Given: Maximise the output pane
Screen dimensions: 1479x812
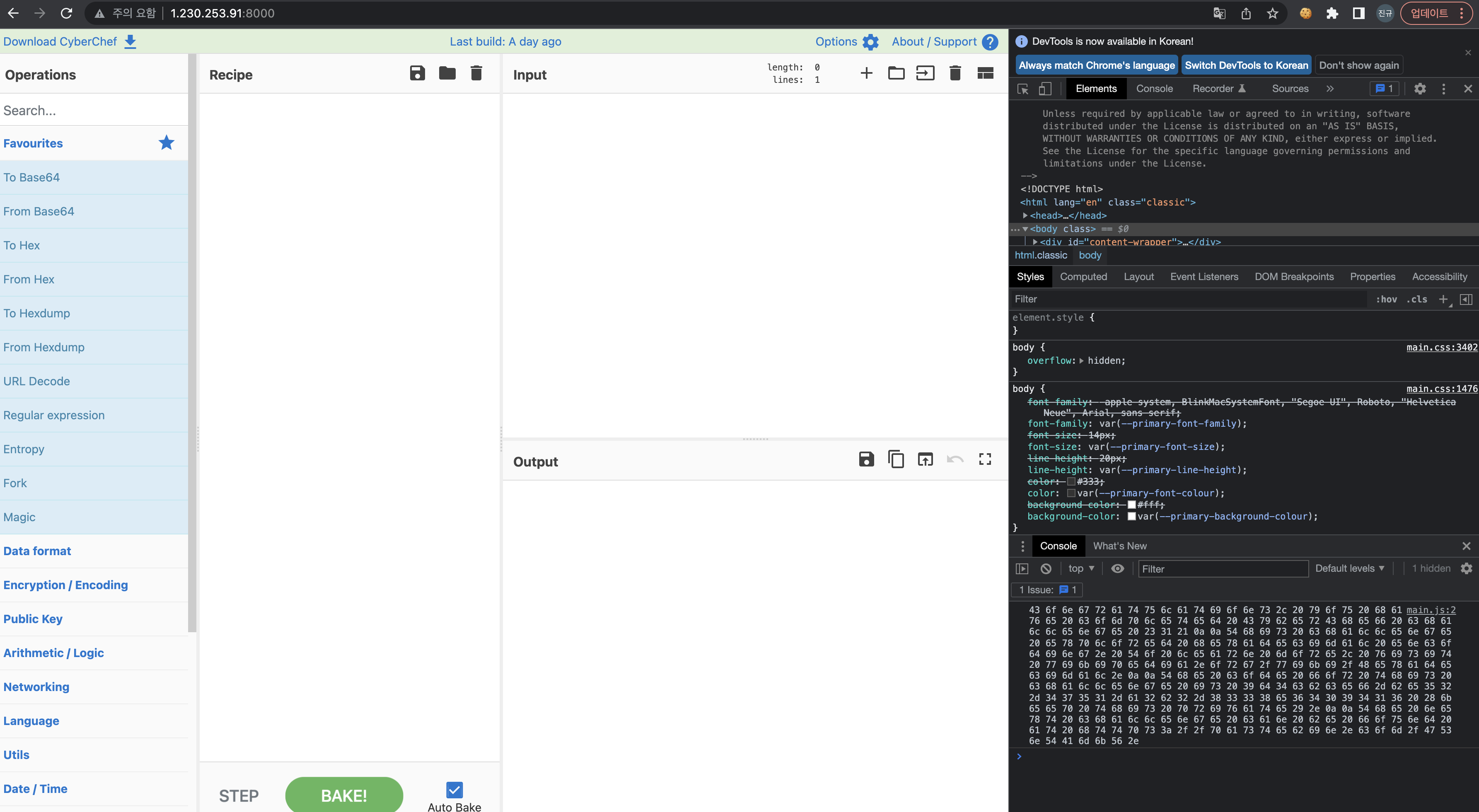Looking at the screenshot, I should (x=985, y=459).
